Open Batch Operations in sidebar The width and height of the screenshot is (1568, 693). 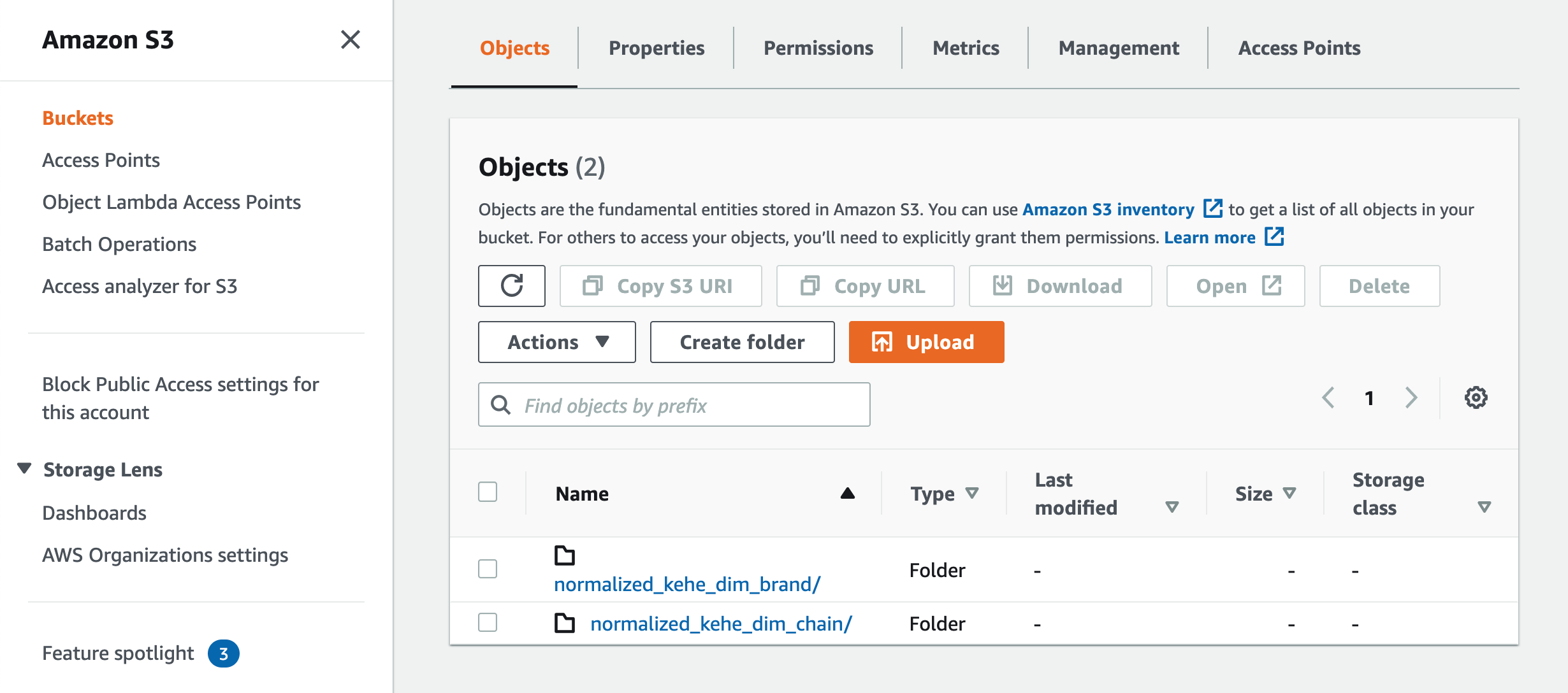coord(119,244)
